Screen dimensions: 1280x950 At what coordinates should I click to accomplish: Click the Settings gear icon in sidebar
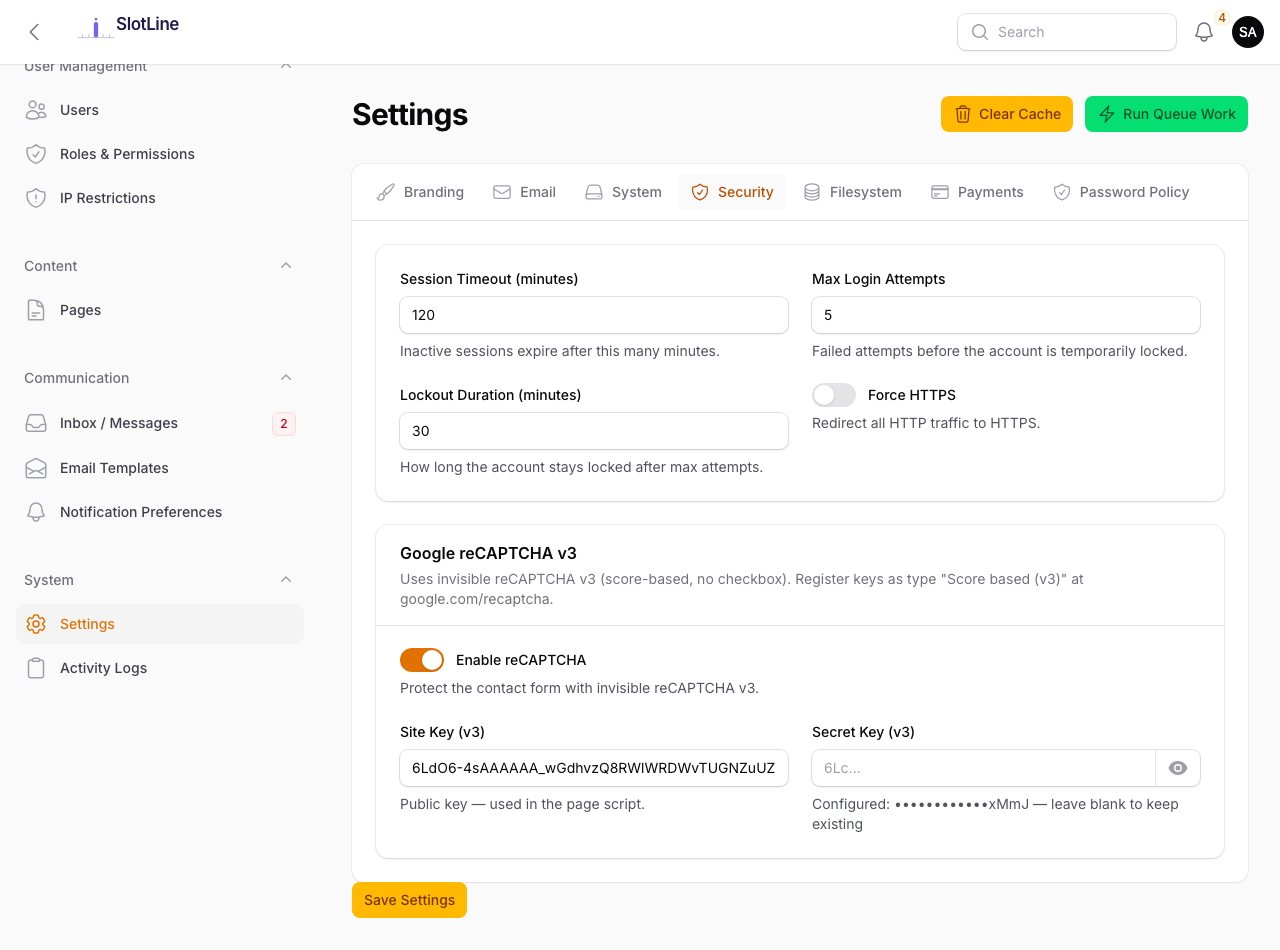36,624
